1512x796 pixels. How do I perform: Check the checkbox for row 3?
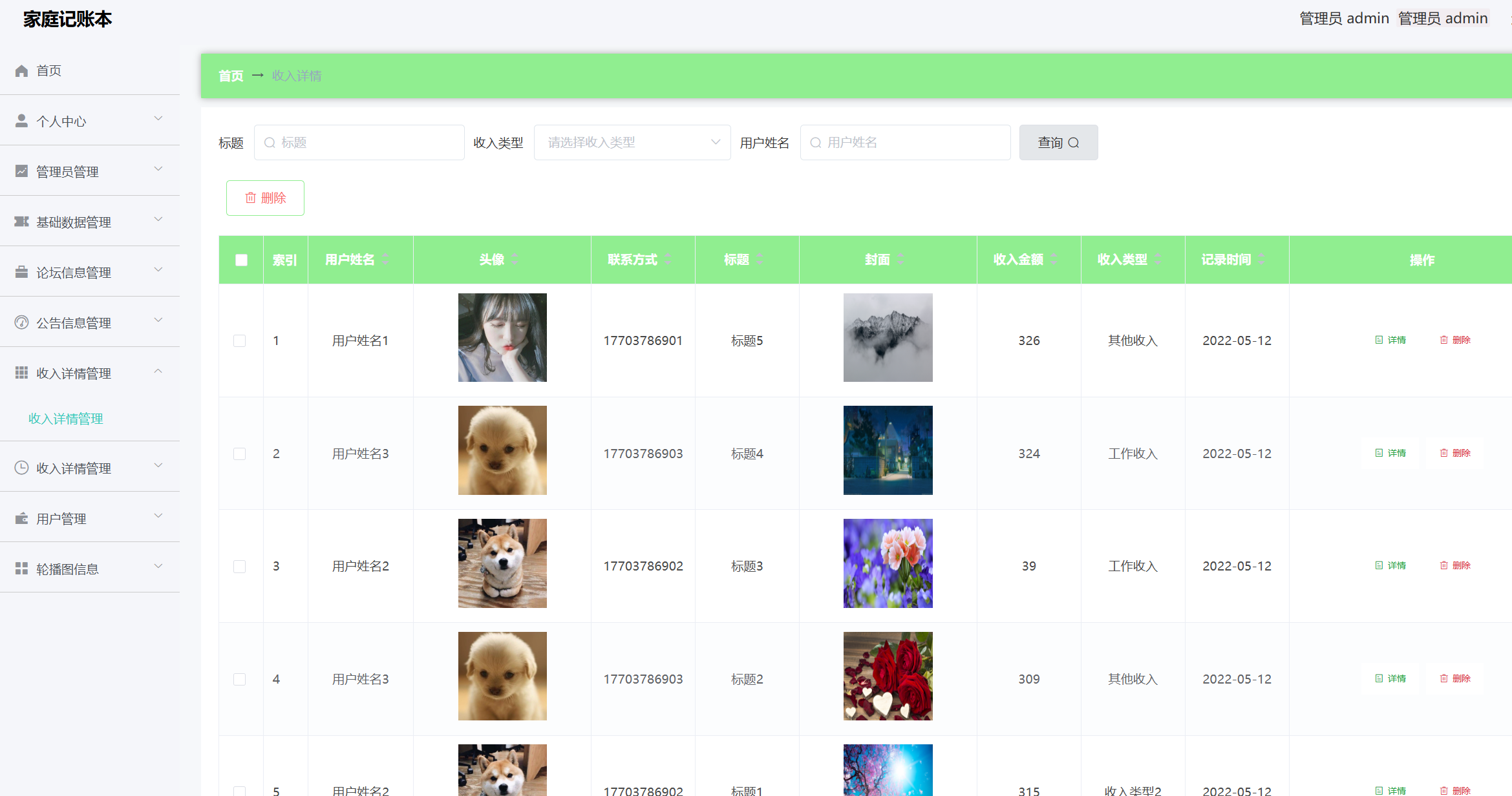pyautogui.click(x=240, y=566)
